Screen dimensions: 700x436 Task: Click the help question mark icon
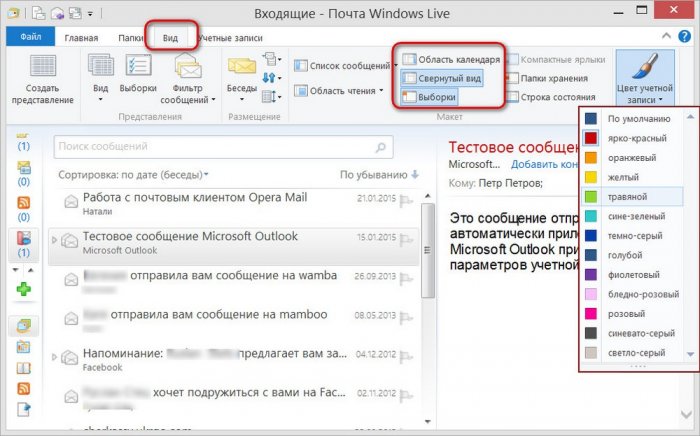pyautogui.click(x=684, y=36)
